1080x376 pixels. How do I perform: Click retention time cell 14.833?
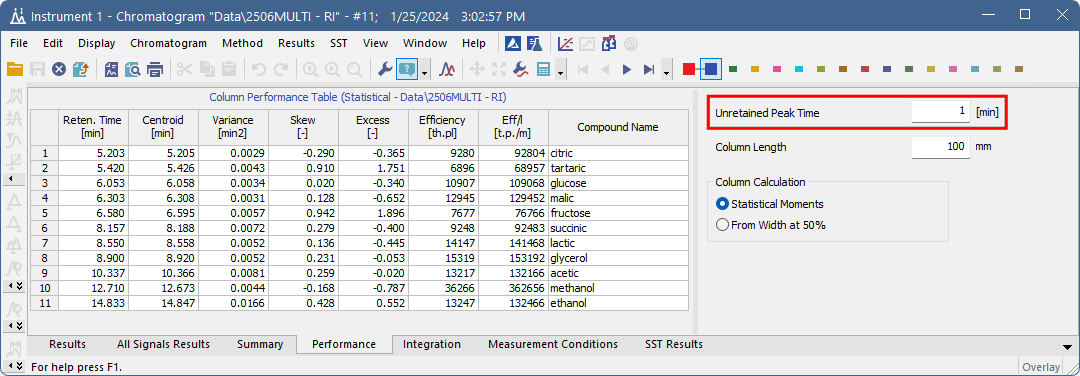coord(94,303)
